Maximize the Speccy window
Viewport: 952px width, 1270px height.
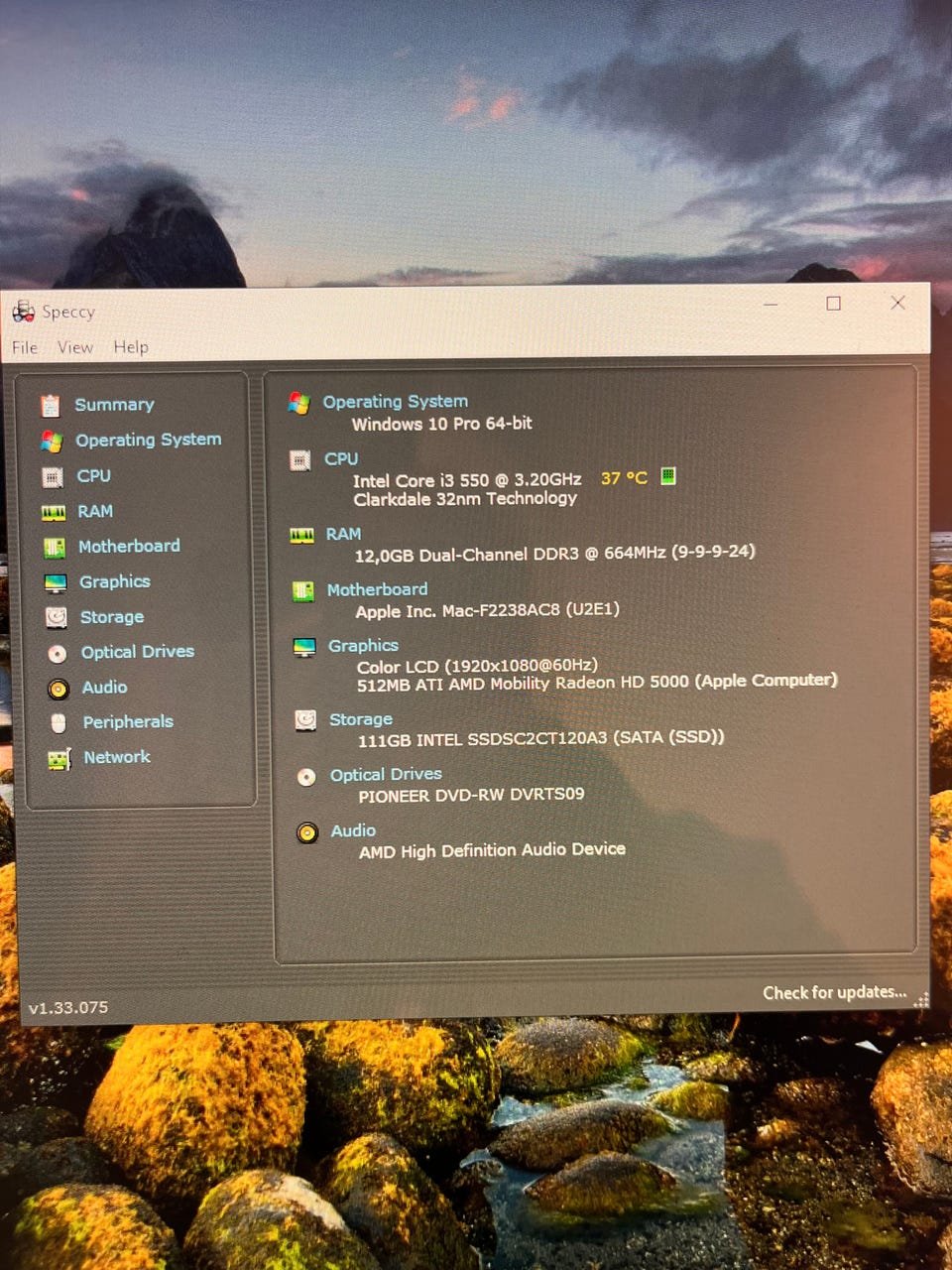[x=834, y=304]
